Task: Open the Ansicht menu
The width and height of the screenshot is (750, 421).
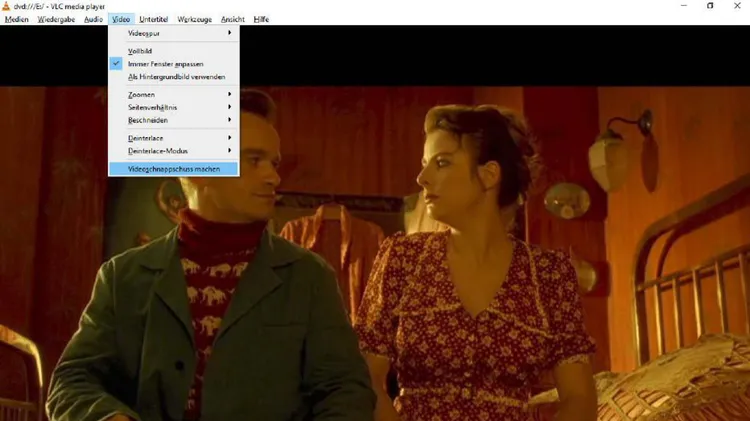Action: tap(232, 19)
